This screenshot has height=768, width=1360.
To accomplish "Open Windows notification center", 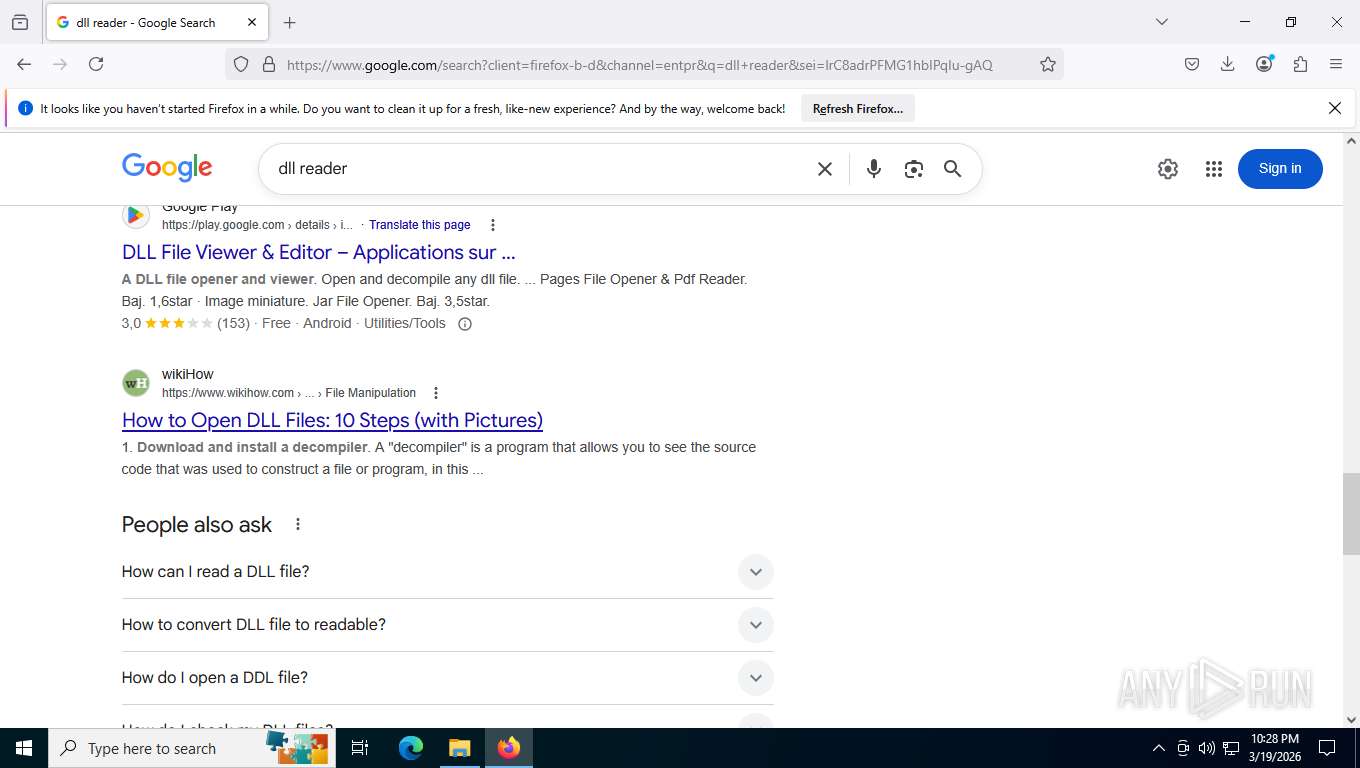I will (1327, 748).
